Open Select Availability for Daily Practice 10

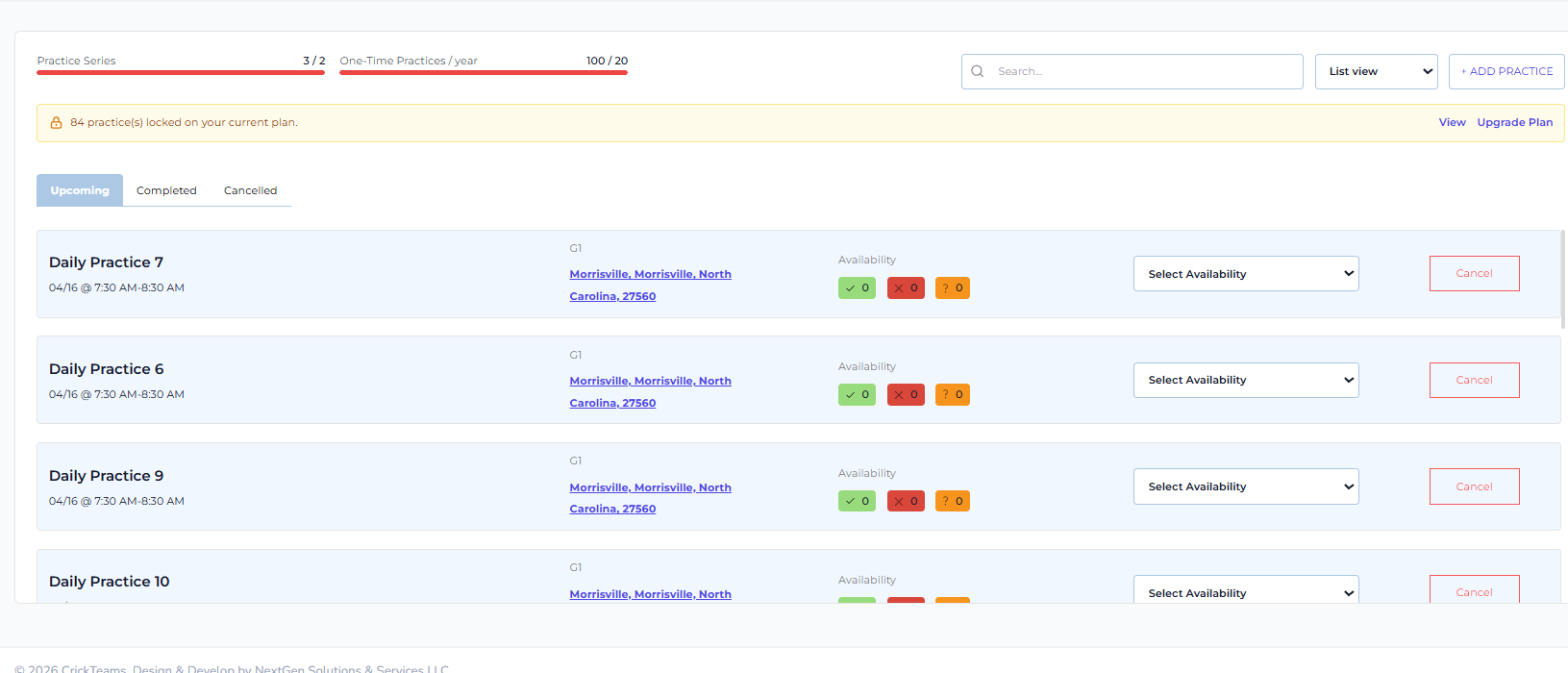click(x=1246, y=589)
